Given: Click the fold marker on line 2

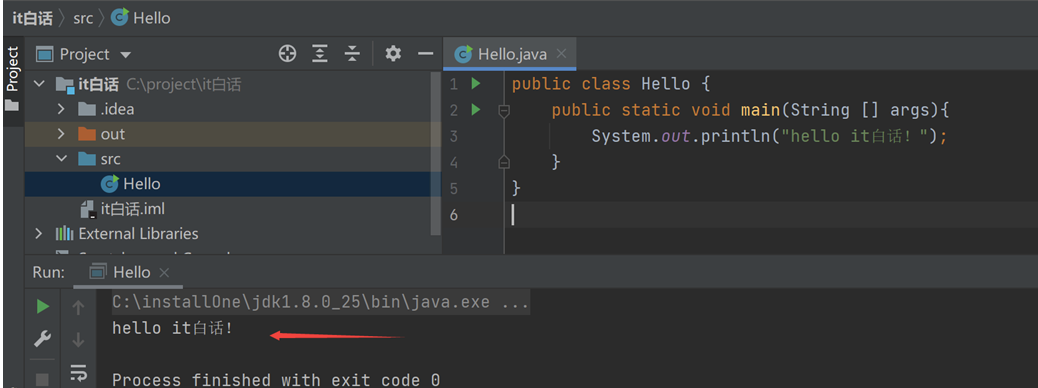Looking at the screenshot, I should click(504, 111).
